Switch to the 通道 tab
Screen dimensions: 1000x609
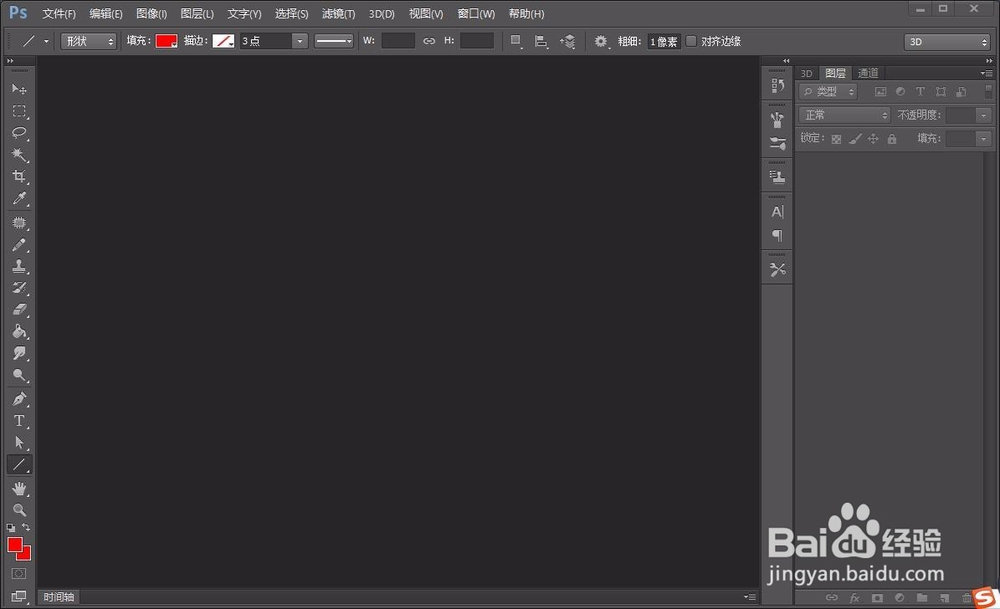coord(868,73)
